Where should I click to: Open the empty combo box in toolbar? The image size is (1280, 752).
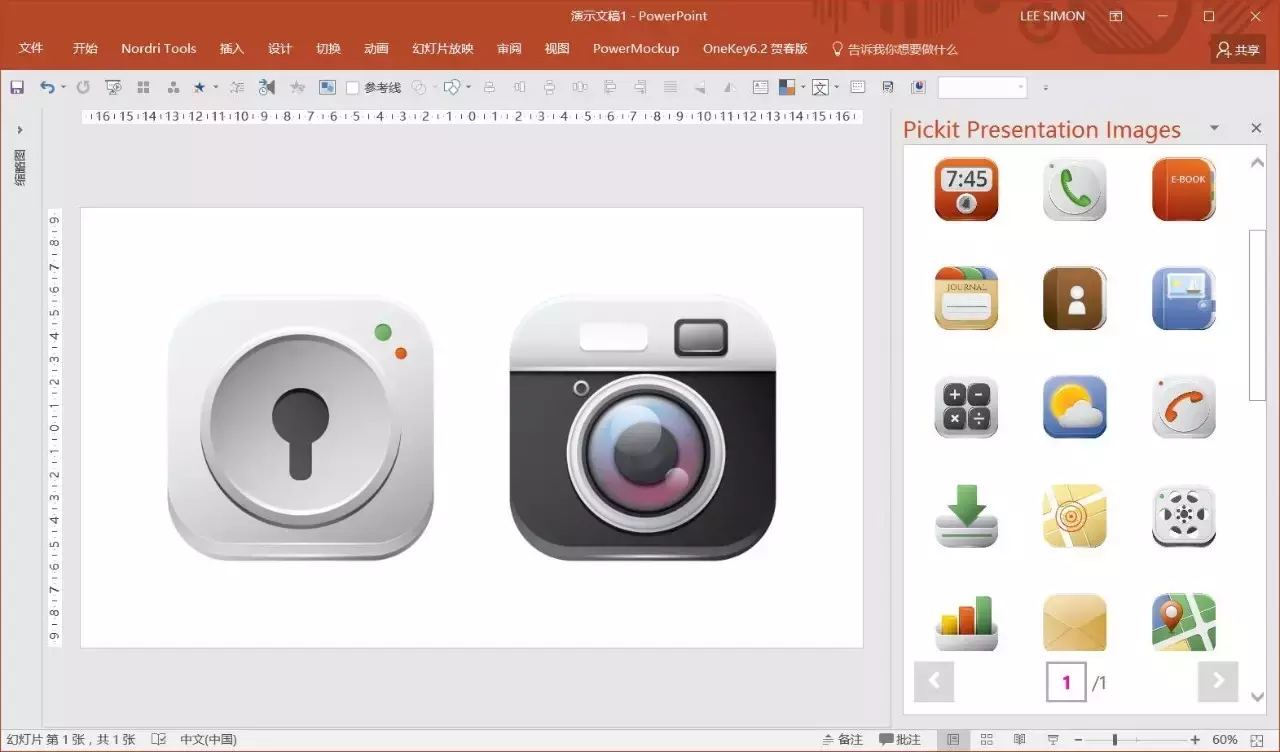[982, 88]
